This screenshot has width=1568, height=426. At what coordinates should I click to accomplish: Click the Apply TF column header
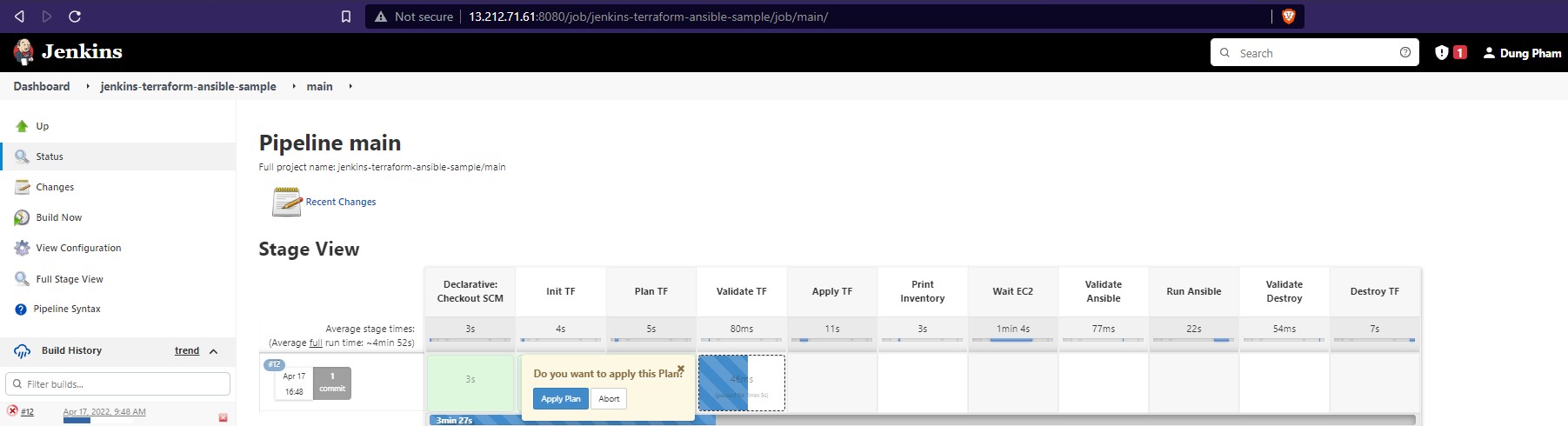832,291
